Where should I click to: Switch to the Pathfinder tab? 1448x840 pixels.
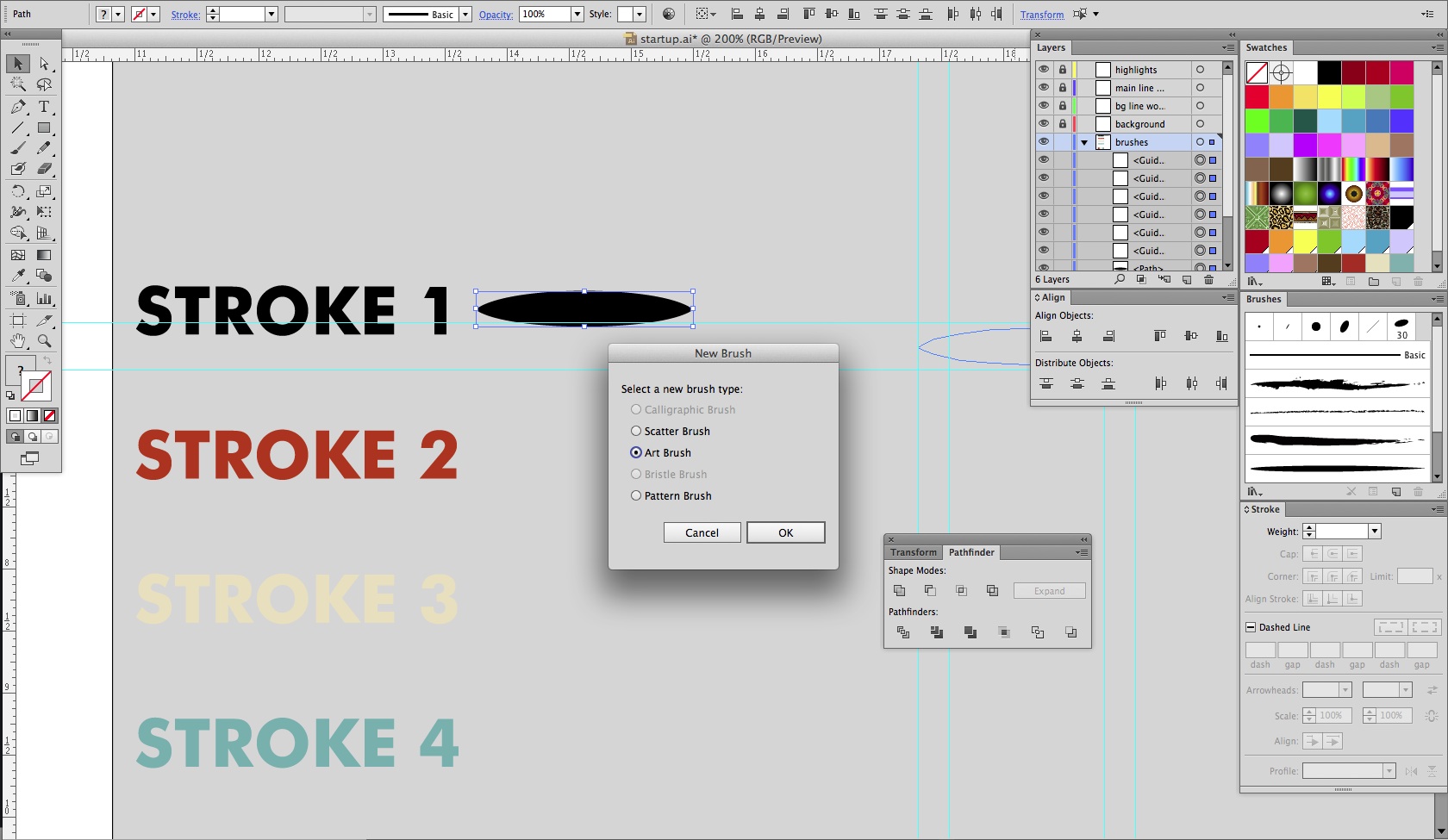click(x=971, y=552)
